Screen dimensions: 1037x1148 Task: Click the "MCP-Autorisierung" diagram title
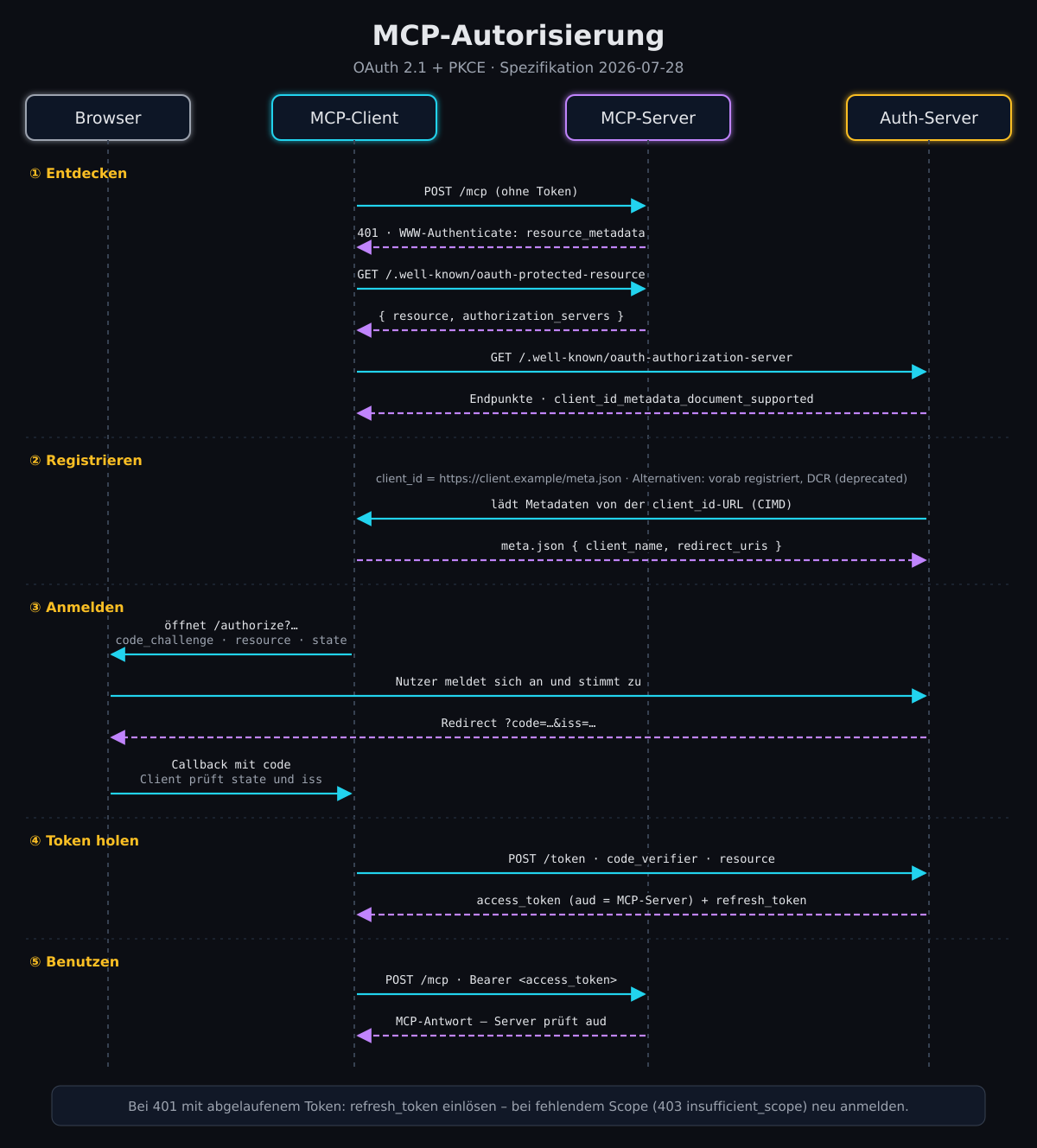pos(518,35)
